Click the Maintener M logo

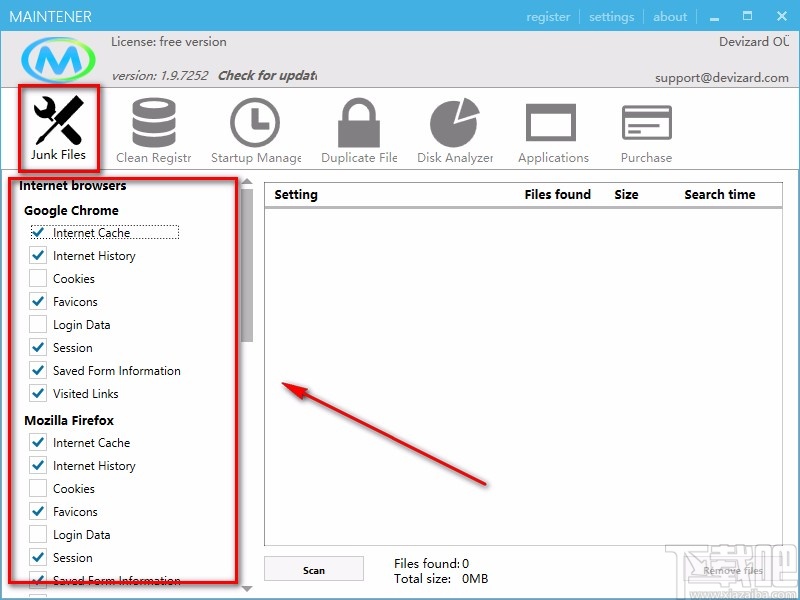[x=58, y=59]
